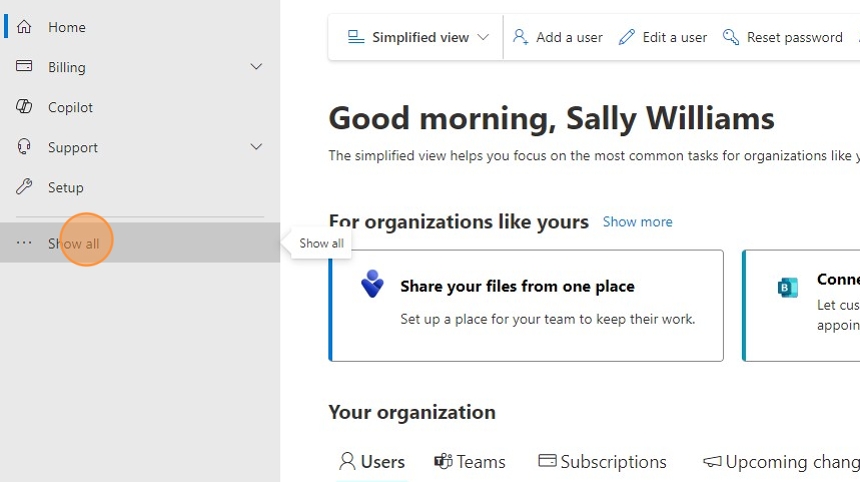This screenshot has height=482, width=860.
Task: Open the Simplified view dropdown
Action: (x=419, y=37)
